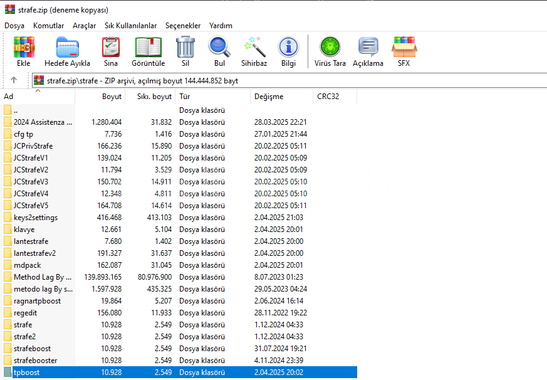Open the Komutlar menu
This screenshot has width=547, height=380.
coord(48,25)
